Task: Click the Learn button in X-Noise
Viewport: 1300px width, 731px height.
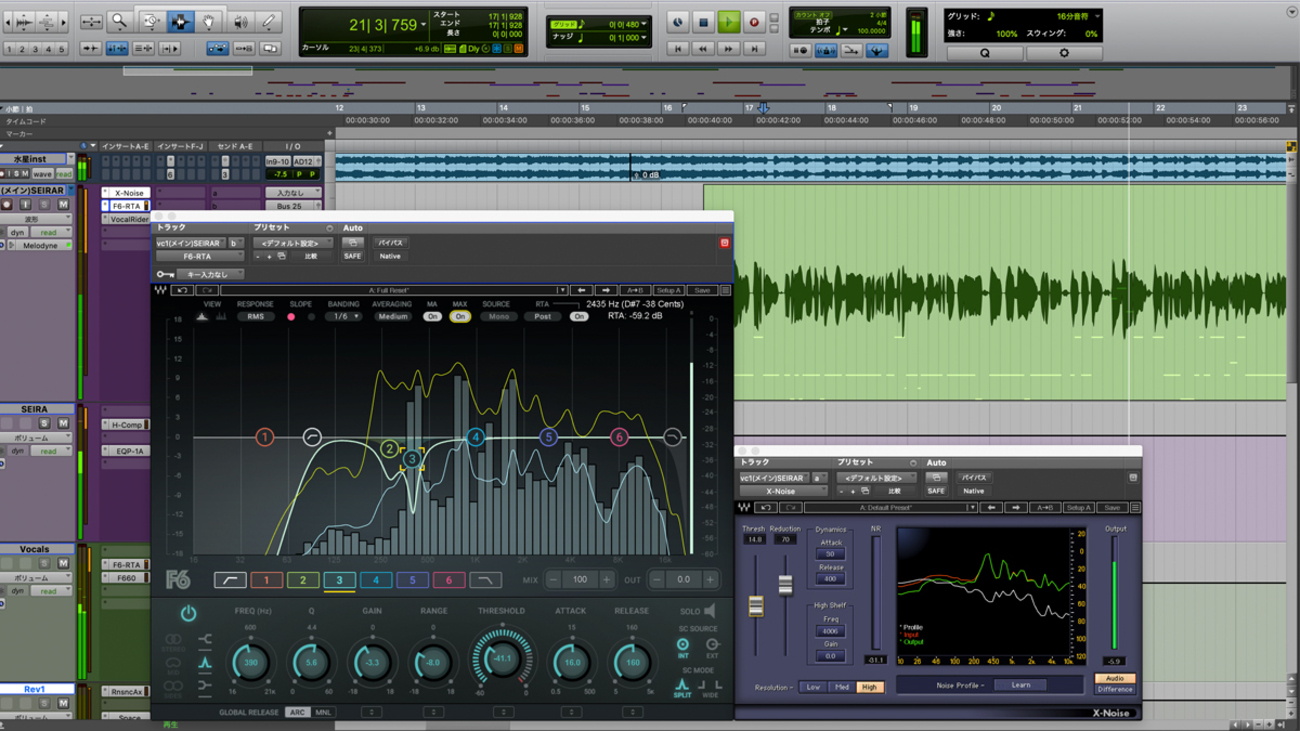Action: [1020, 685]
